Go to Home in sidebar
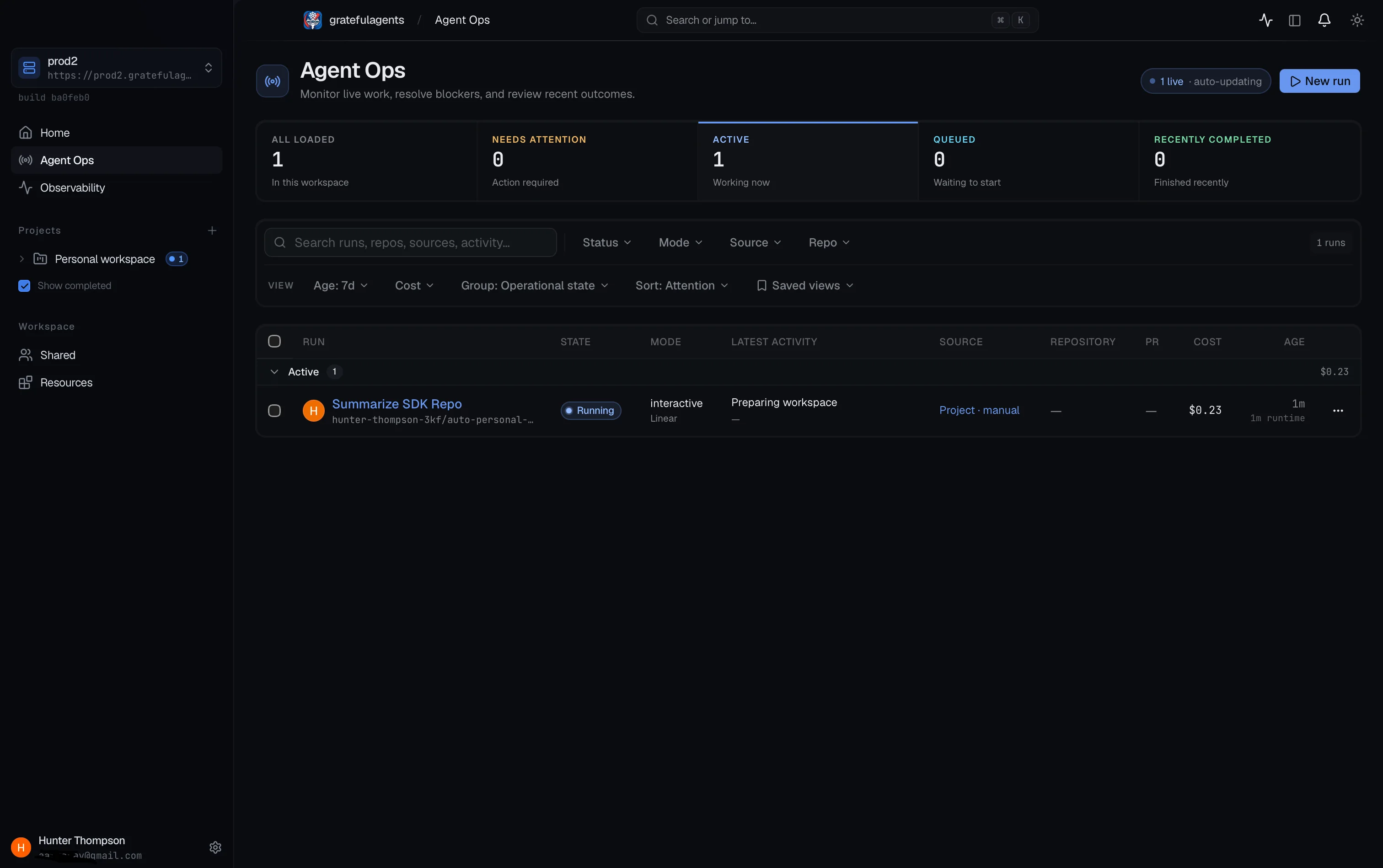 (117, 133)
